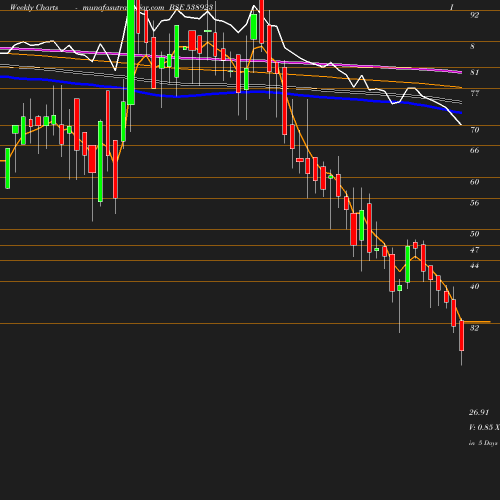The height and width of the screenshot is (500, 500).
Task: Select the 92 price axis label
Action: point(474,15)
